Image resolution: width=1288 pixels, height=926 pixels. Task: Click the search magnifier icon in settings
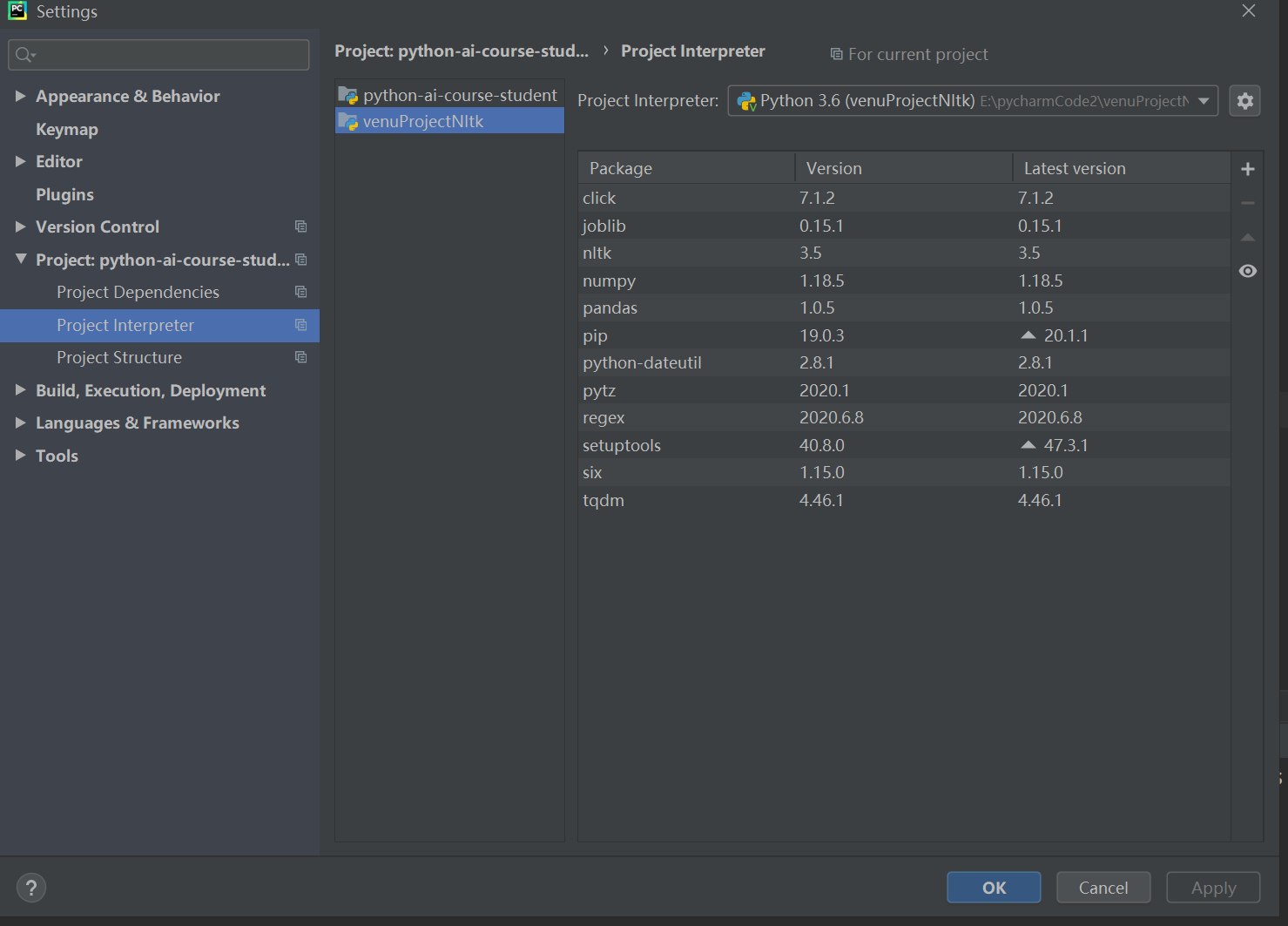(x=24, y=55)
